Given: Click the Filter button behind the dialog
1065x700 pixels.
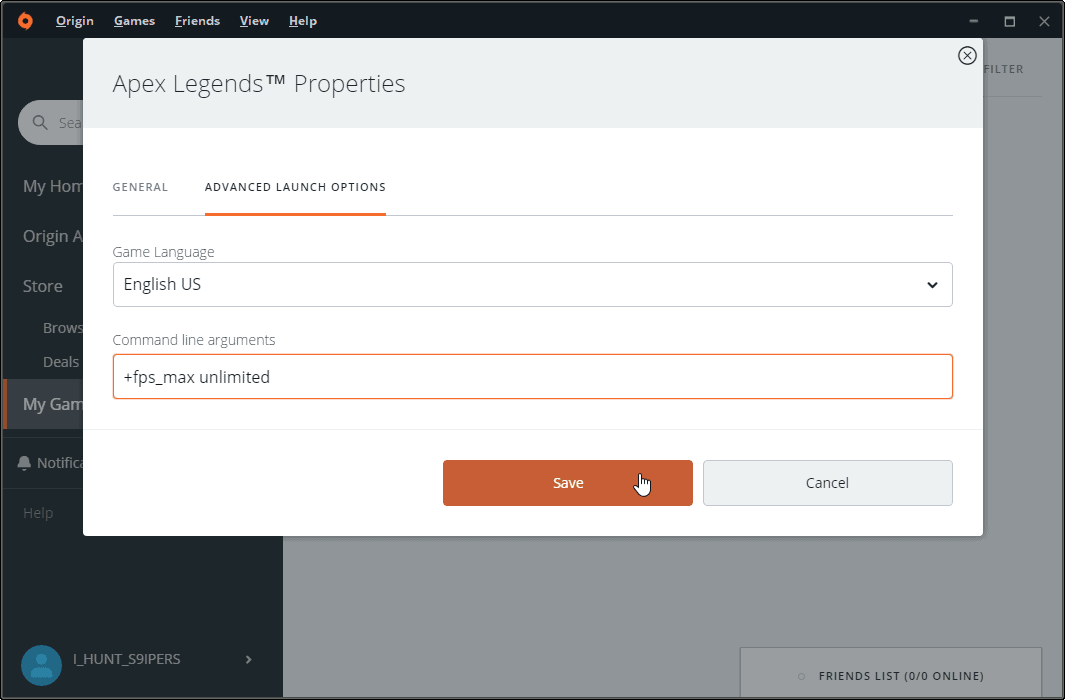Looking at the screenshot, I should pos(1003,69).
